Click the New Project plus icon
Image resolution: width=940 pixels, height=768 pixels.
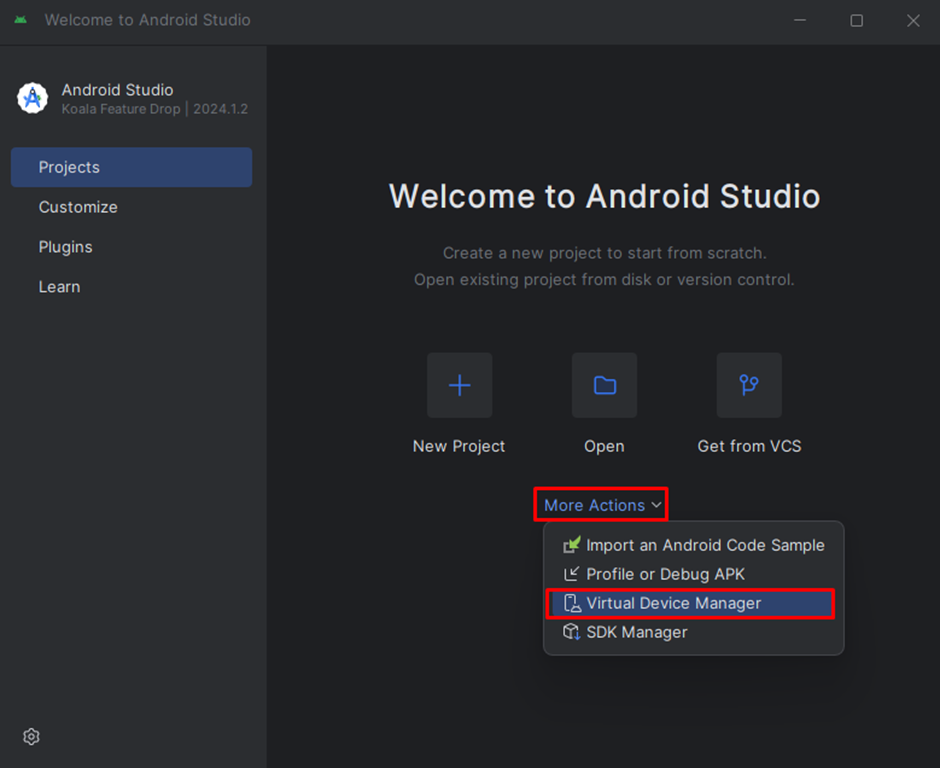(459, 385)
